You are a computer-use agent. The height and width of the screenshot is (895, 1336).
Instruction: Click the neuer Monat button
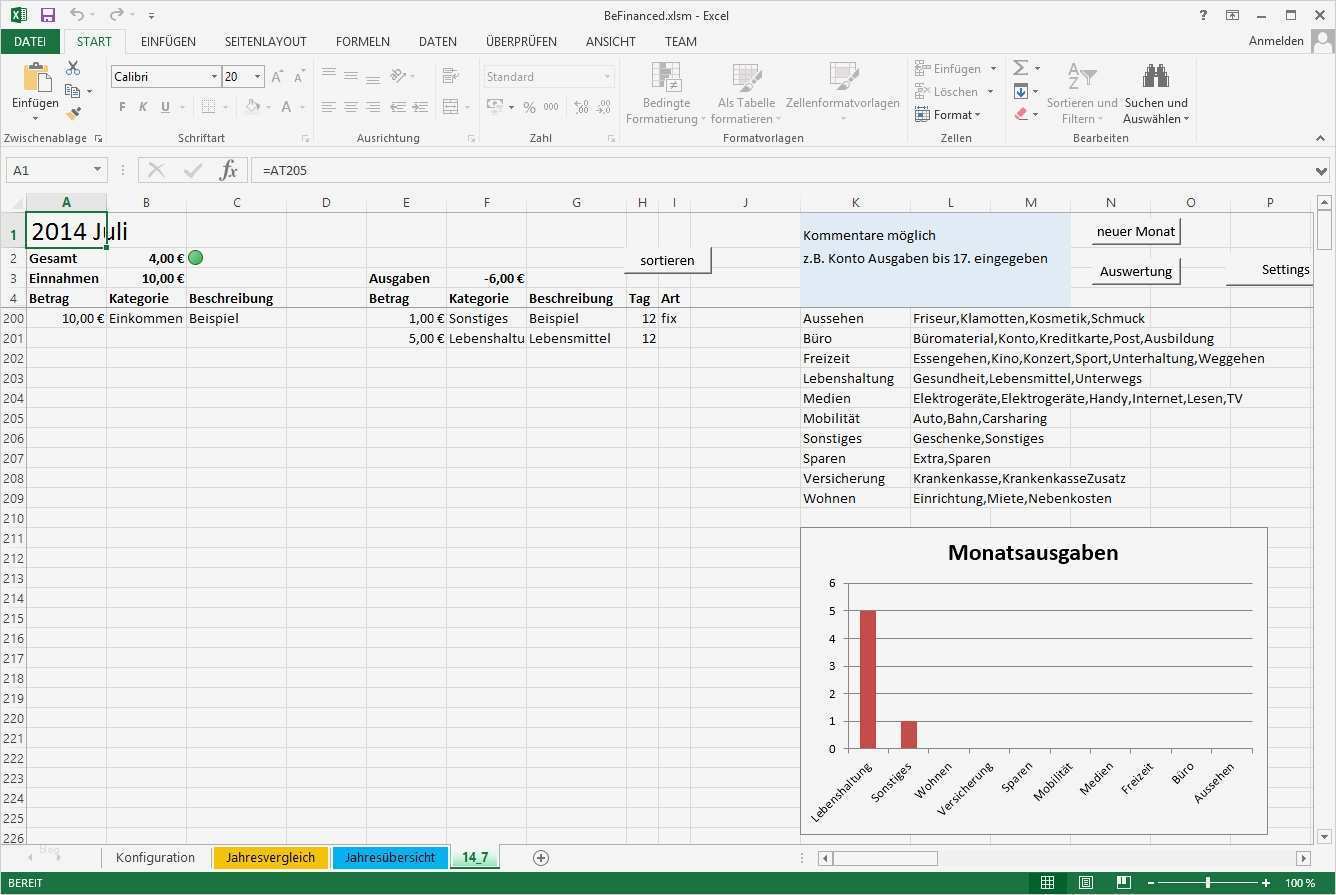click(x=1136, y=232)
